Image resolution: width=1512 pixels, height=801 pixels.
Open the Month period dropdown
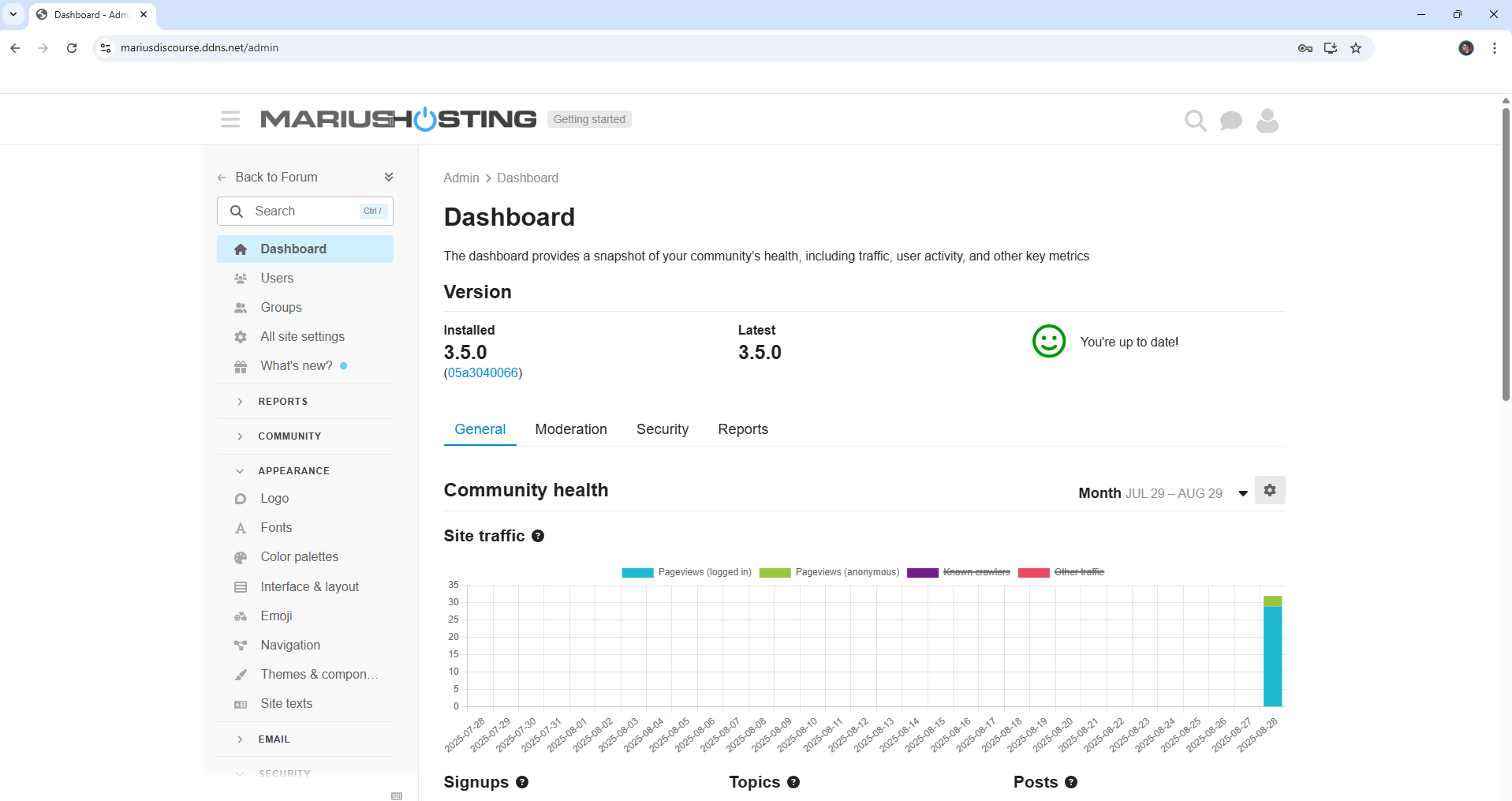tap(1163, 493)
